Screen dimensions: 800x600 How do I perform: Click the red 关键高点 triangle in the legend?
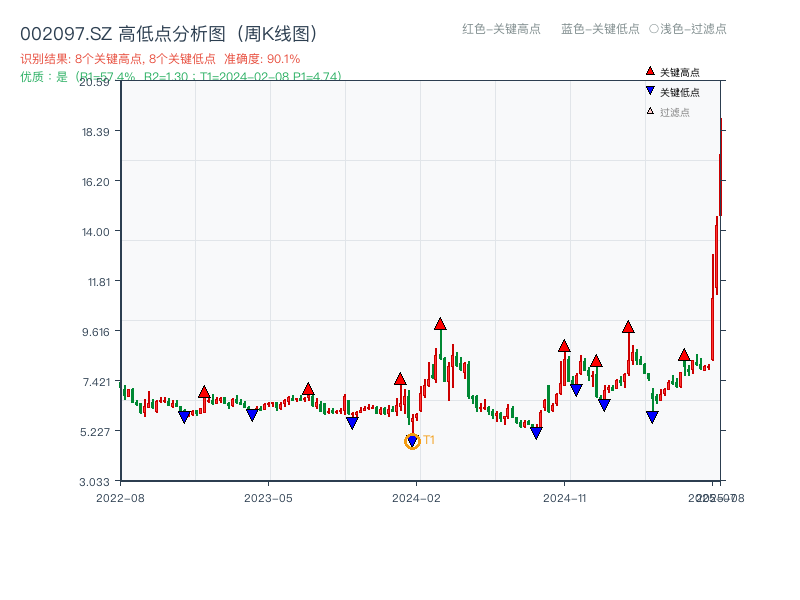pyautogui.click(x=650, y=71)
